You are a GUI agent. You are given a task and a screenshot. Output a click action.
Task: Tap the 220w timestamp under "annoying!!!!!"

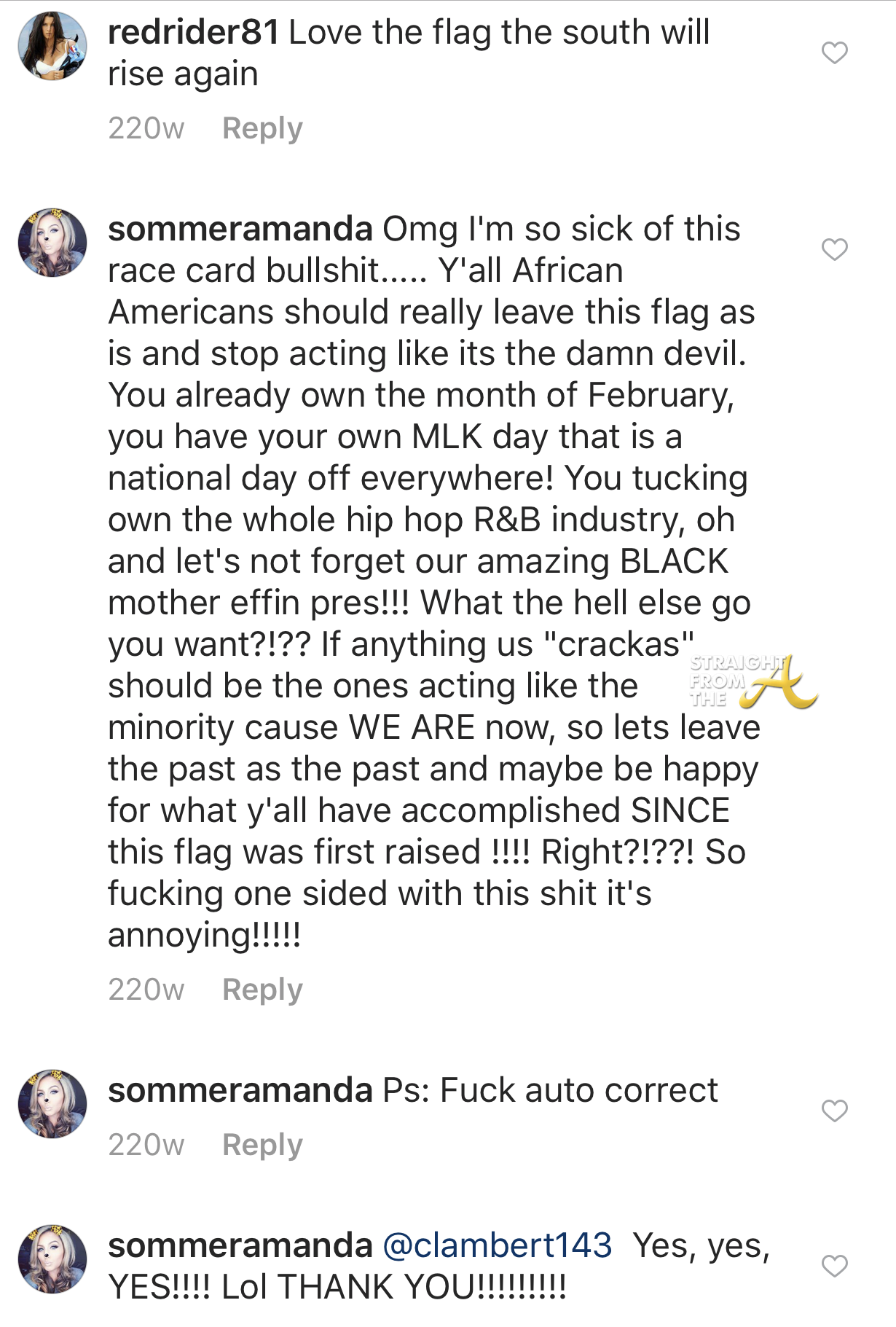tap(146, 990)
